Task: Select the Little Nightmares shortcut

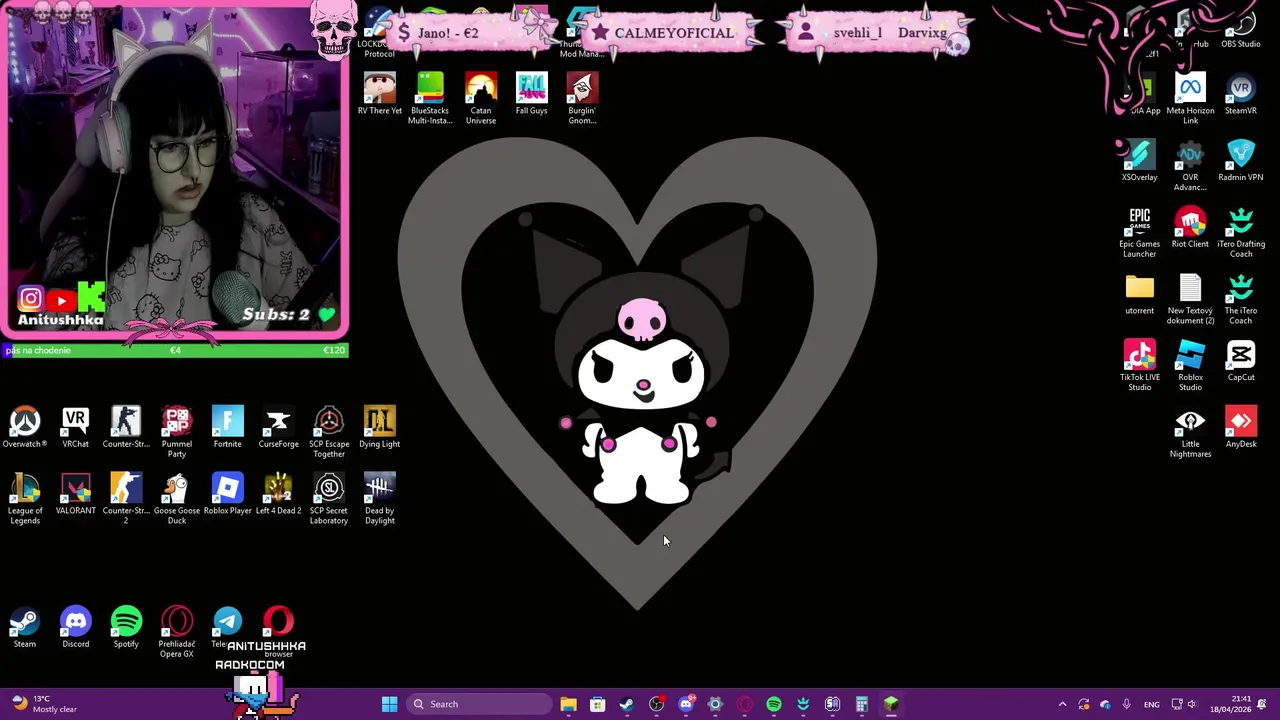Action: [1190, 432]
